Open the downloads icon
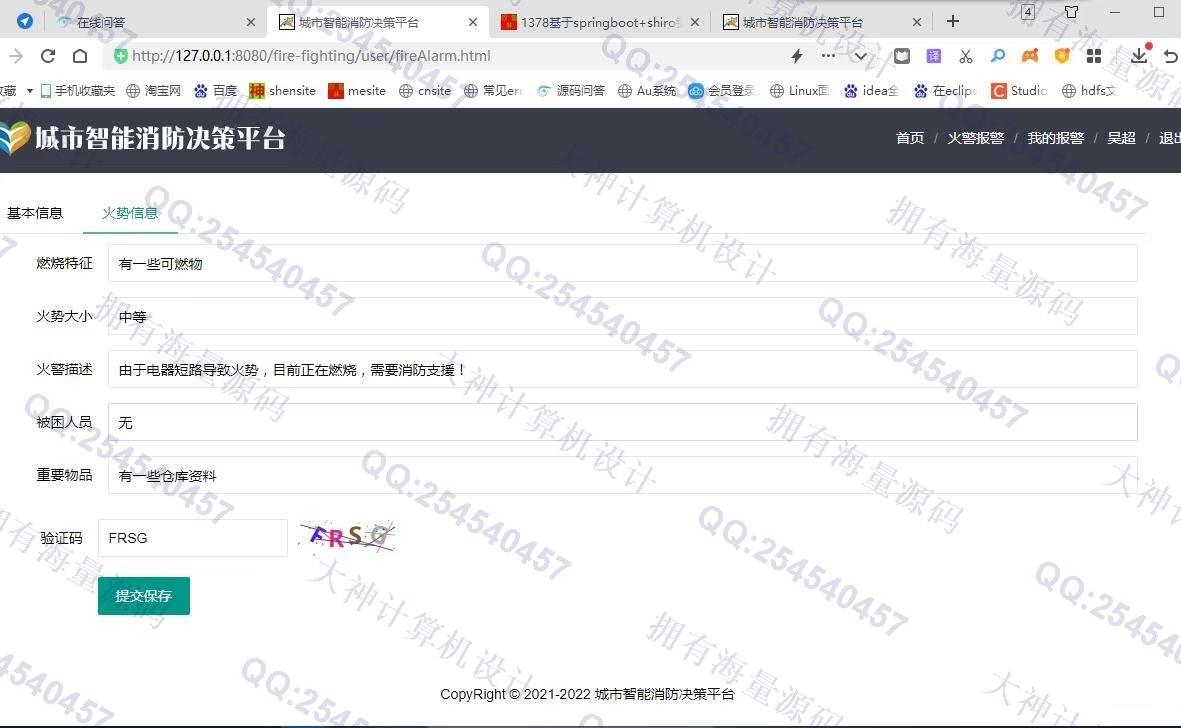 1139,54
